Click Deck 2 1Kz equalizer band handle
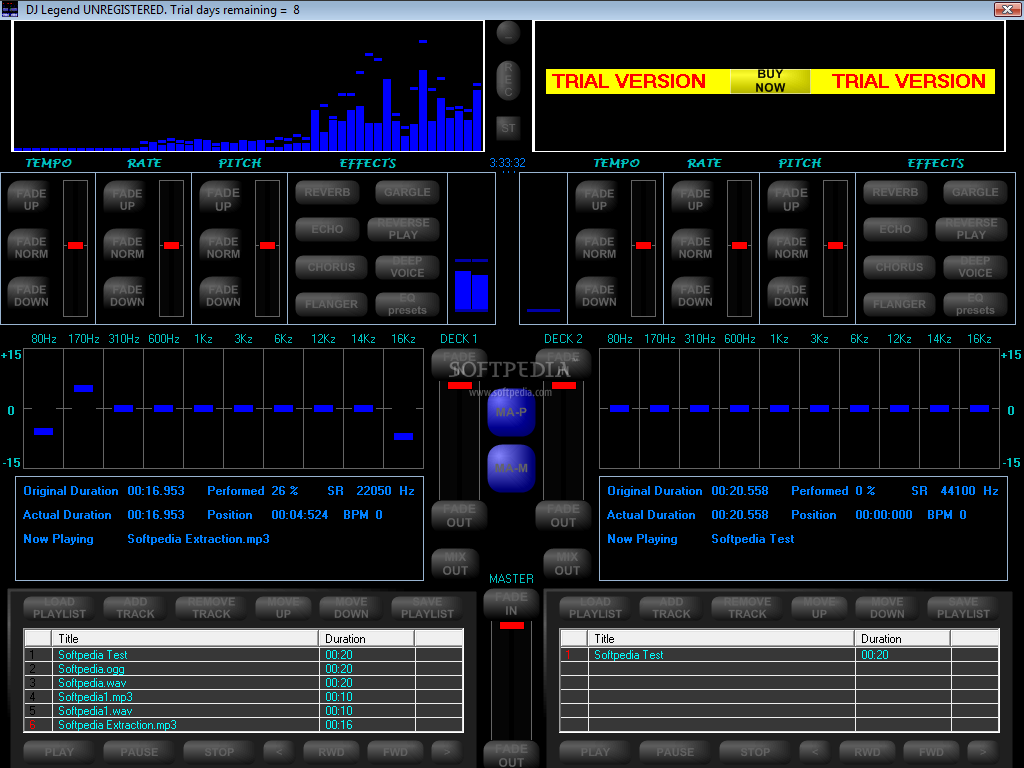The width and height of the screenshot is (1024, 768). 779,409
